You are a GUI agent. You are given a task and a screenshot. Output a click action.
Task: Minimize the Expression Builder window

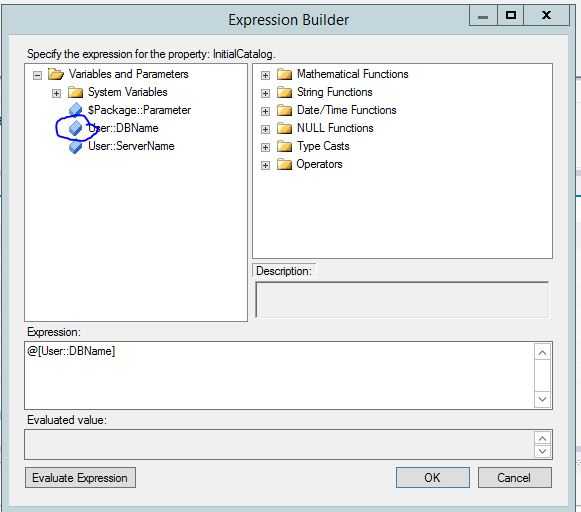483,15
